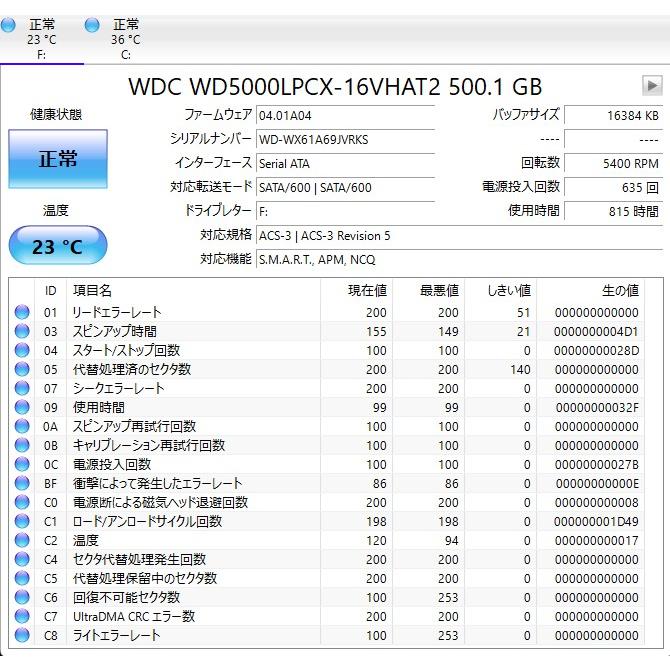Select the ロード/アンロードサイクル回数 attribute name

[147, 521]
